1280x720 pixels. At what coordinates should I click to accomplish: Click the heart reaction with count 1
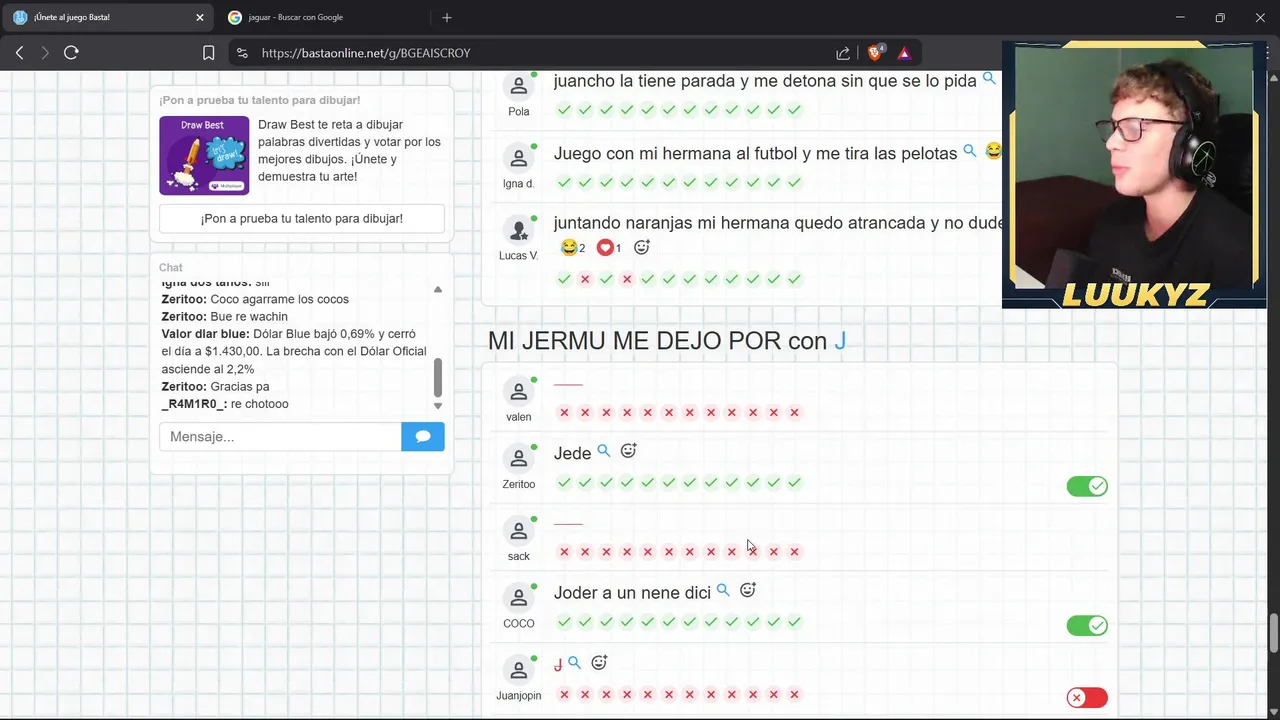[608, 247]
